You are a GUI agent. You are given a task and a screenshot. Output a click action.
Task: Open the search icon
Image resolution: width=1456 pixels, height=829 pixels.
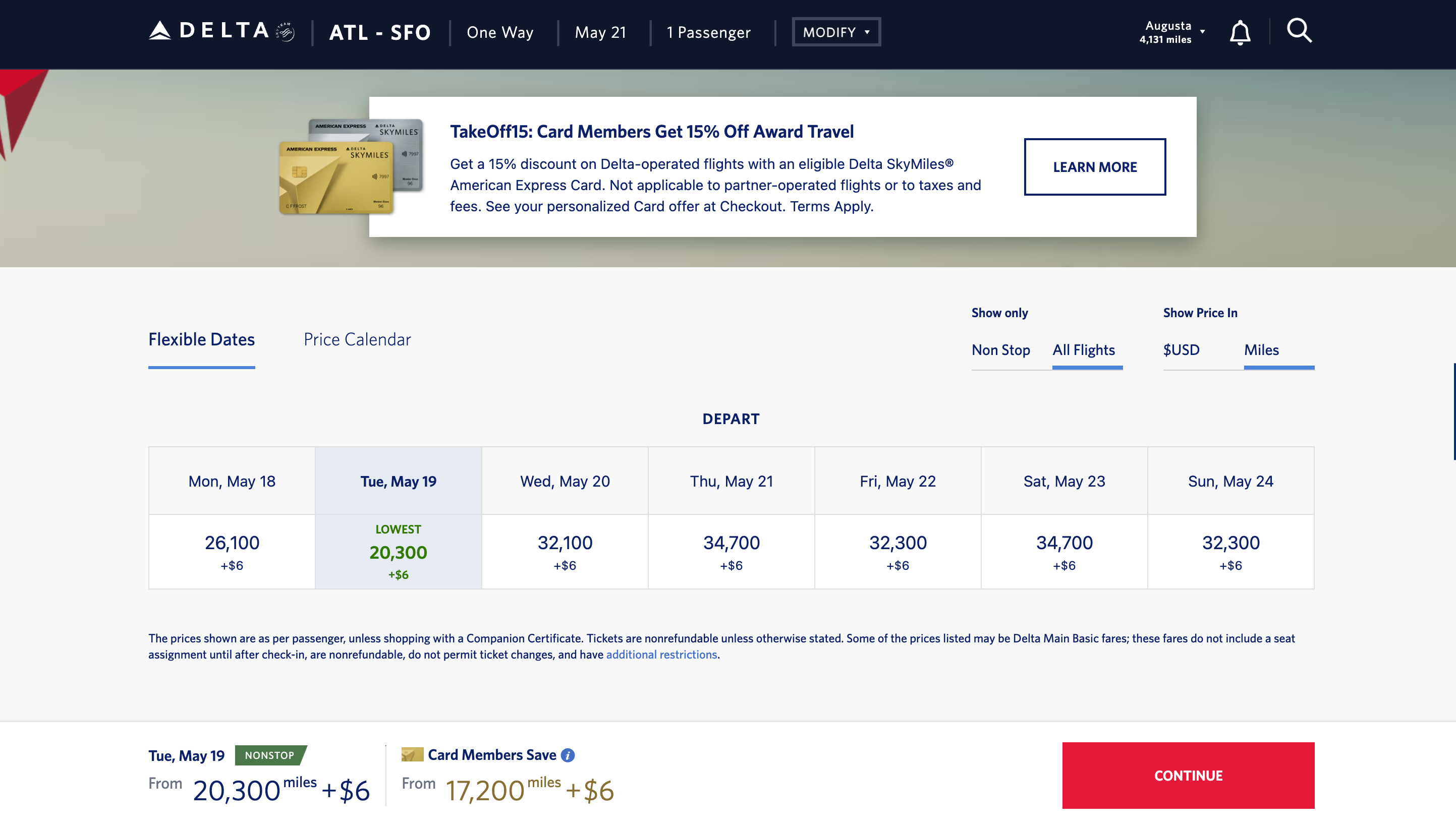(x=1301, y=31)
